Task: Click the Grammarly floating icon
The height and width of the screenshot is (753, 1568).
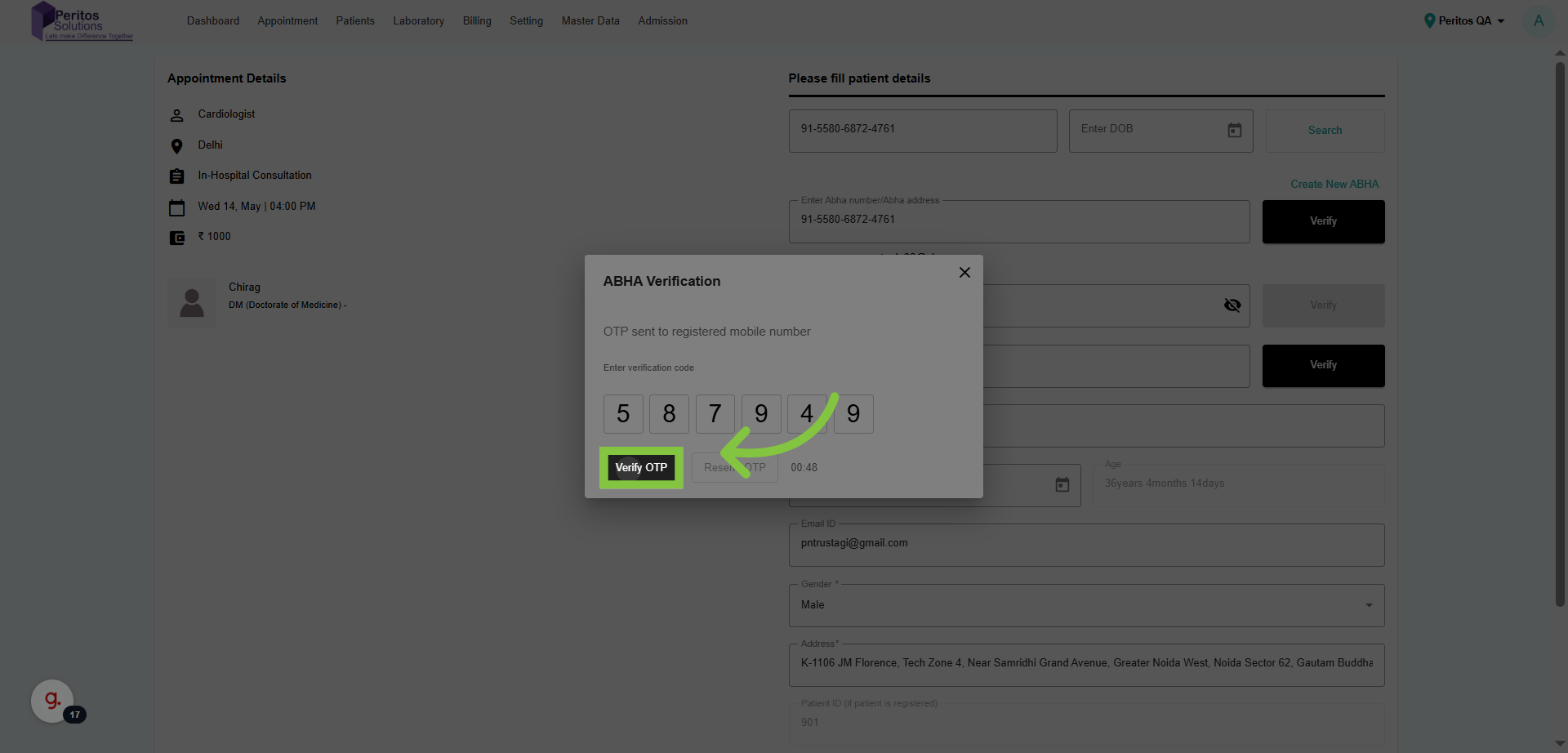Action: (52, 701)
